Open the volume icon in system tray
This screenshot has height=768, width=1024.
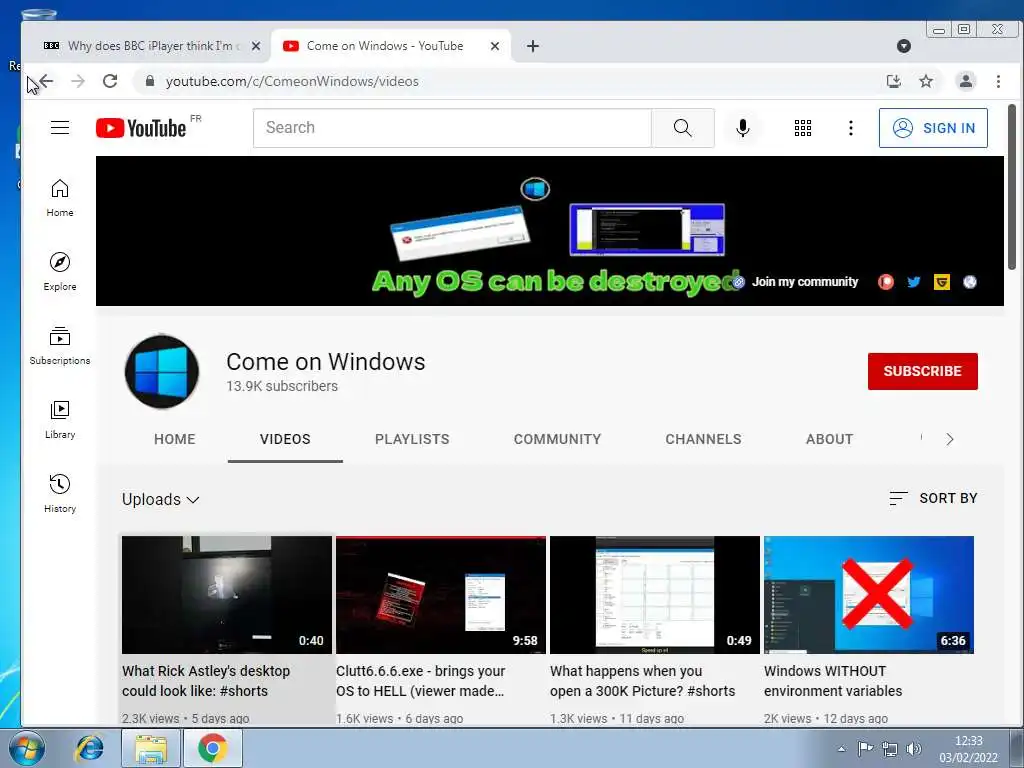[x=914, y=749]
